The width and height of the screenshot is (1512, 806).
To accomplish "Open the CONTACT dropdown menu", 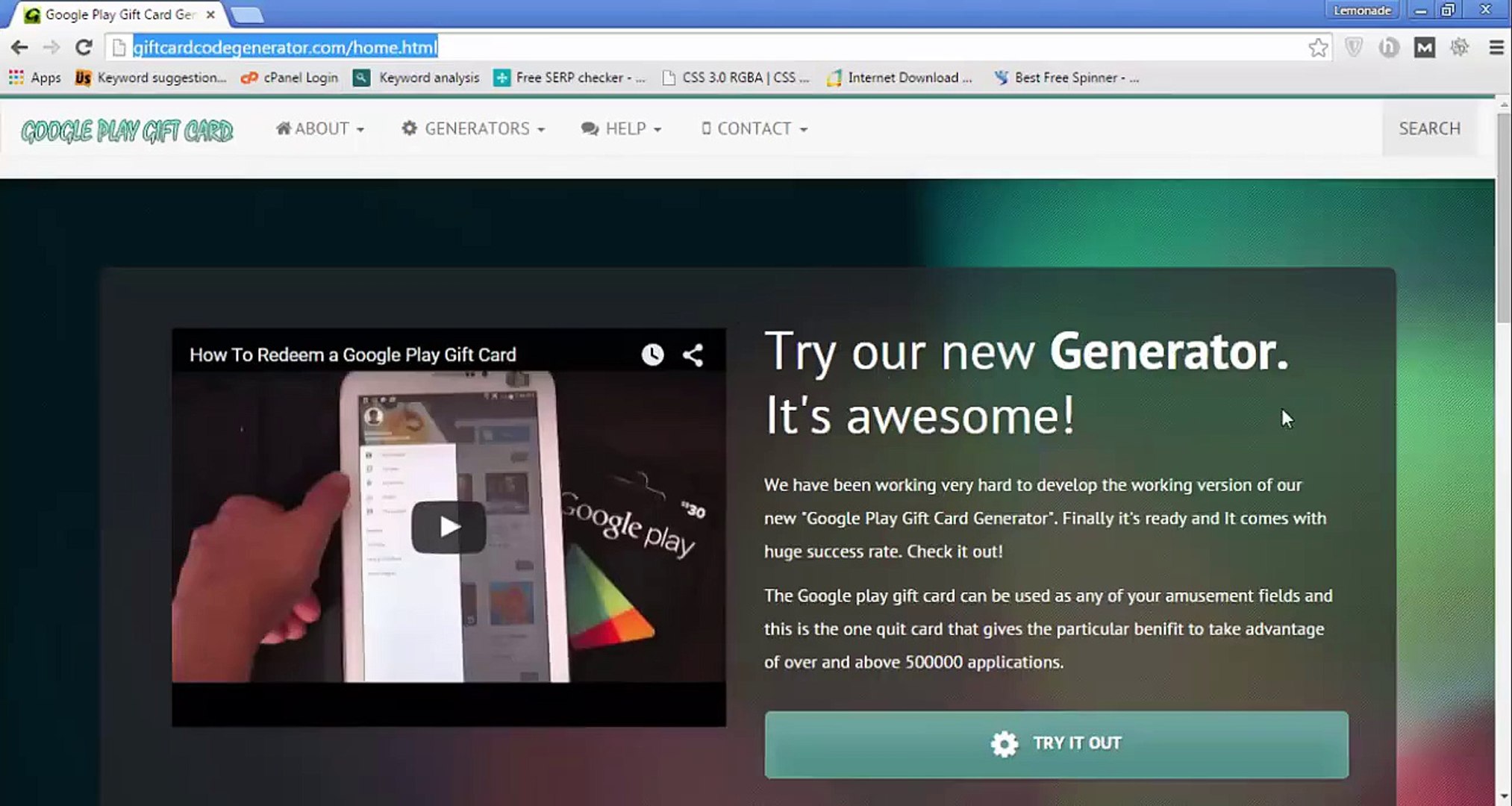I will tap(755, 129).
